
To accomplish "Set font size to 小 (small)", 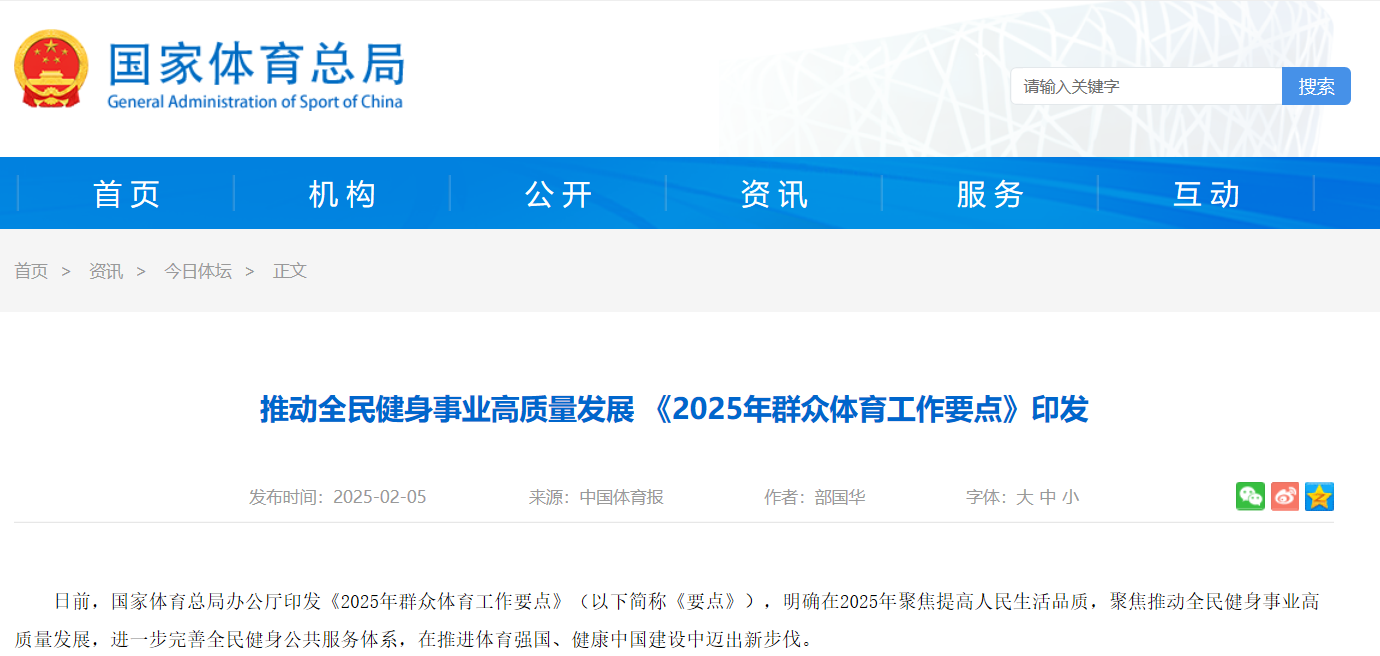I will 1071,497.
